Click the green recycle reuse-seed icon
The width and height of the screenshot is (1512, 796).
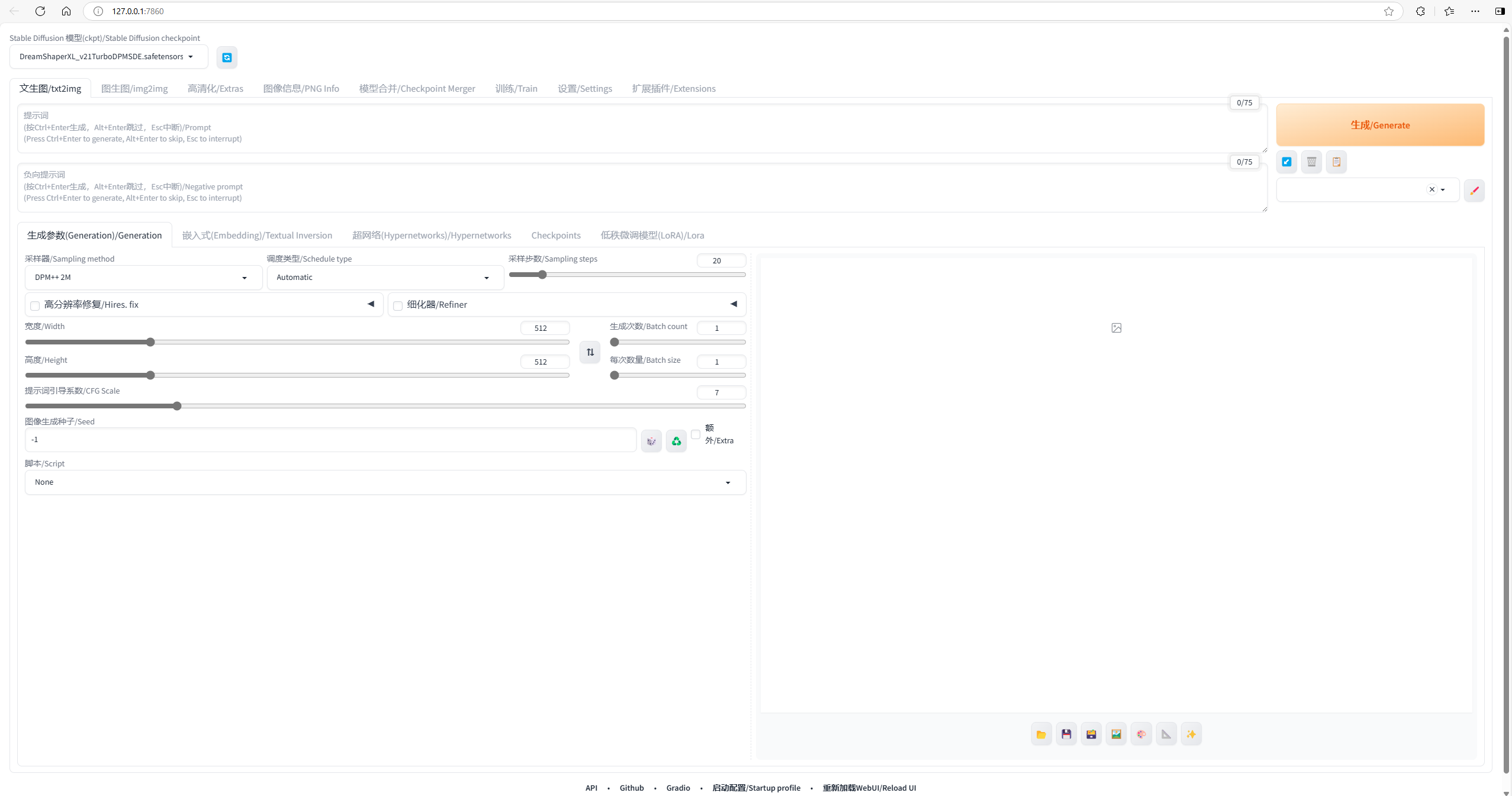pos(676,441)
